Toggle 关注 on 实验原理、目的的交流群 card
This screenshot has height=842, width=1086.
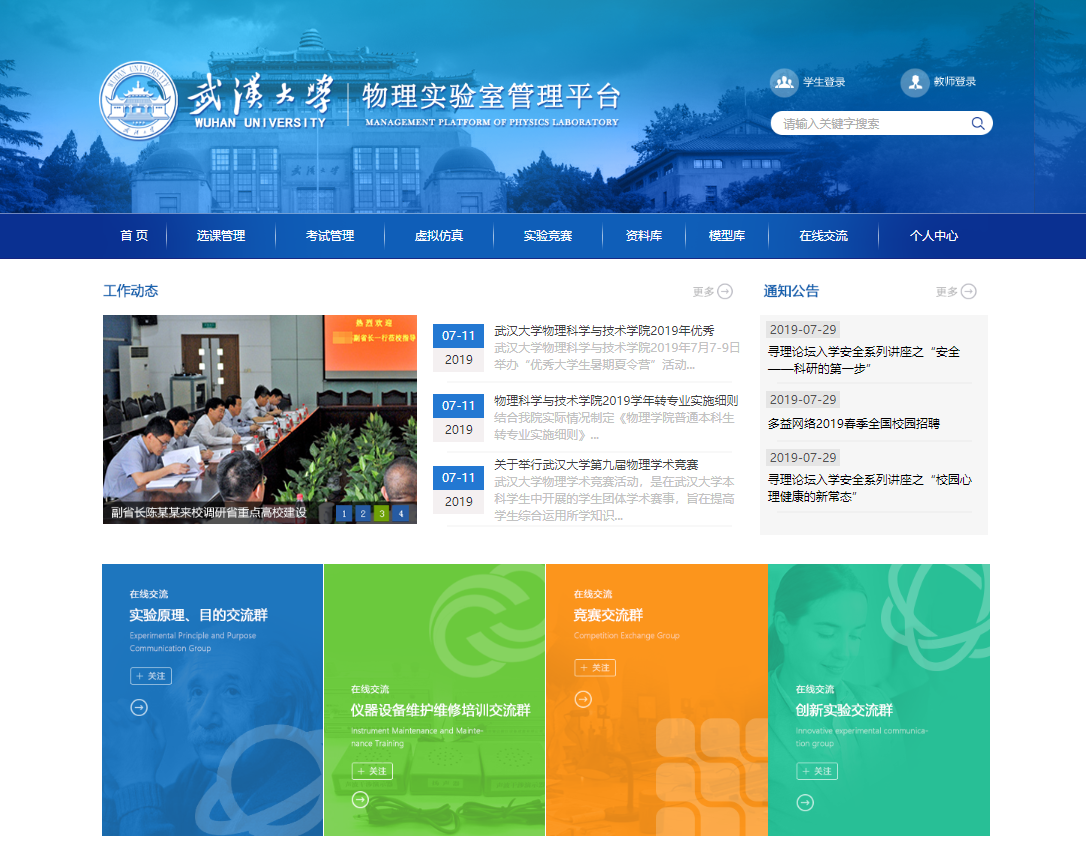(x=151, y=676)
